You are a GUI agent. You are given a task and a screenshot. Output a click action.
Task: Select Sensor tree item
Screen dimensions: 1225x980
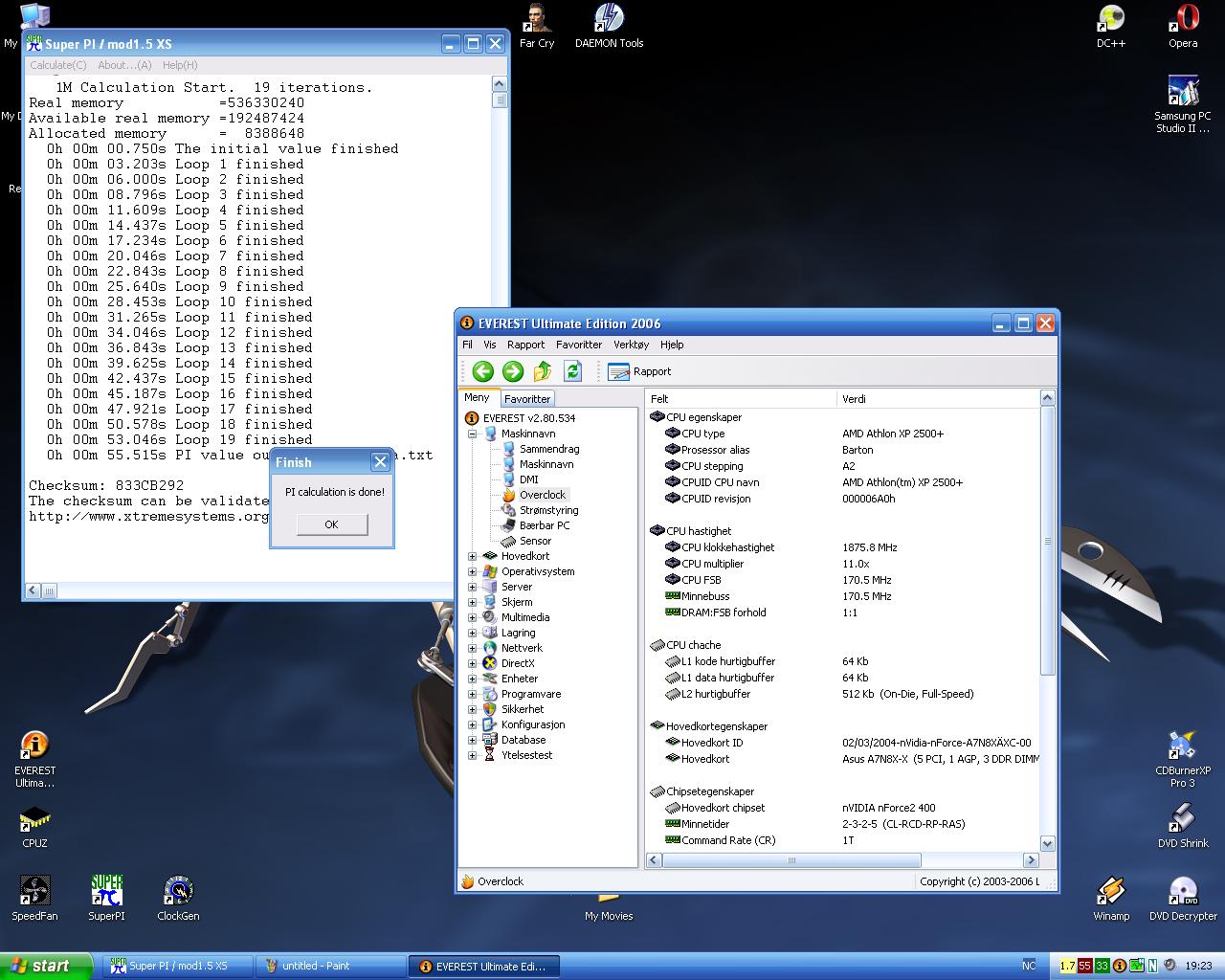pyautogui.click(x=535, y=541)
